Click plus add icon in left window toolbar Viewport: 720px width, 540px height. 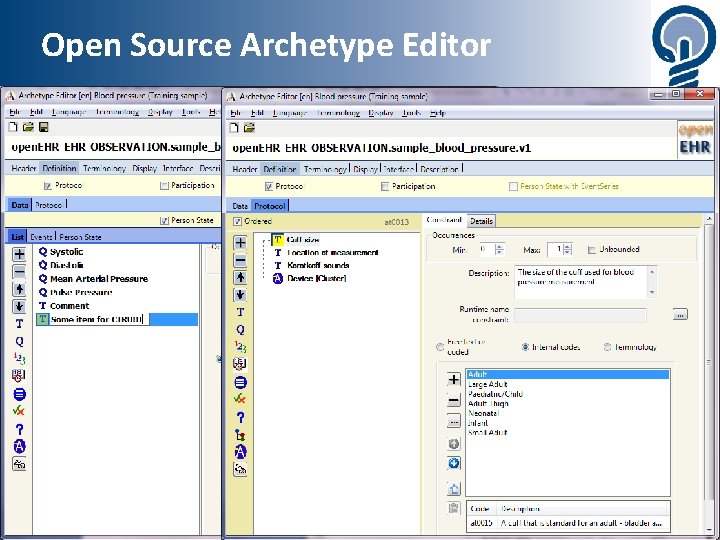19,254
